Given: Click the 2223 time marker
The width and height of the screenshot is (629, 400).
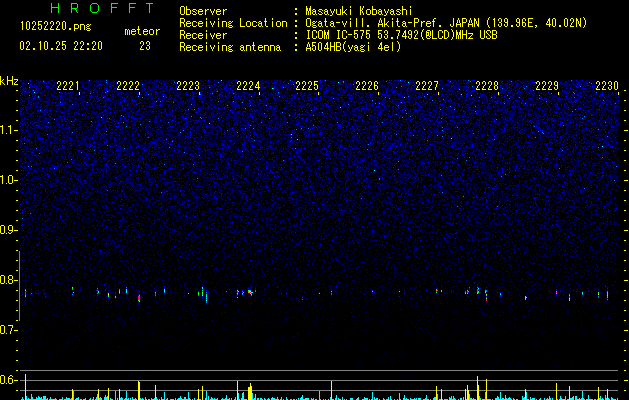Looking at the screenshot, I should coord(188,86).
